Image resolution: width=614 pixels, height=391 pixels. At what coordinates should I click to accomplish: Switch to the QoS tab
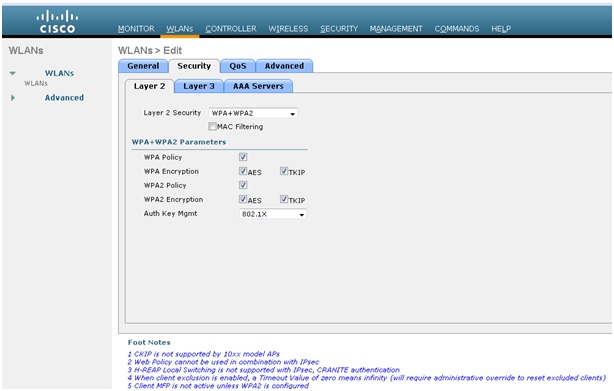(238, 66)
